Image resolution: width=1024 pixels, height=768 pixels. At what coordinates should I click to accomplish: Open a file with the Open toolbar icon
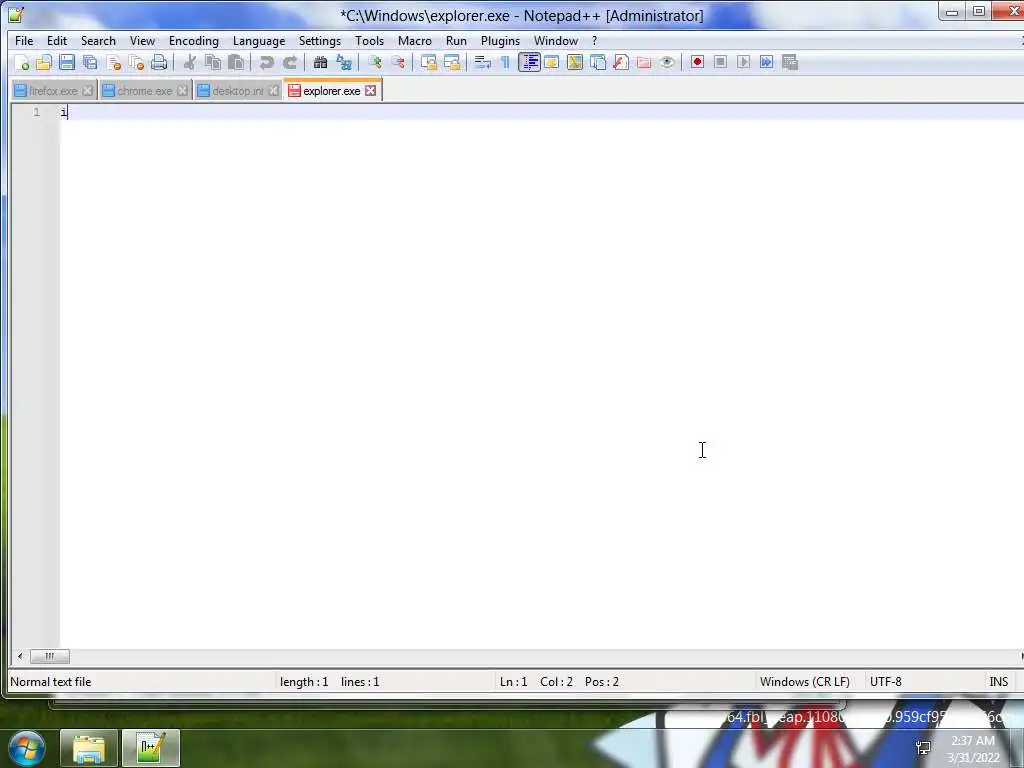(44, 63)
